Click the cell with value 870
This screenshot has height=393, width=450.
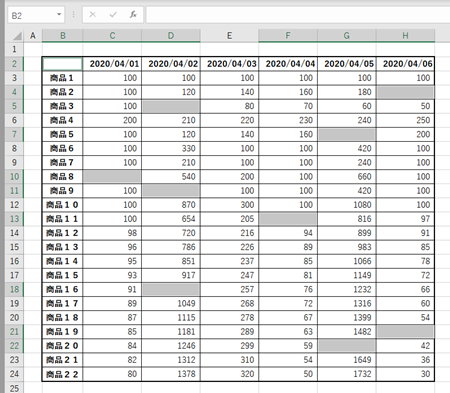[171, 205]
